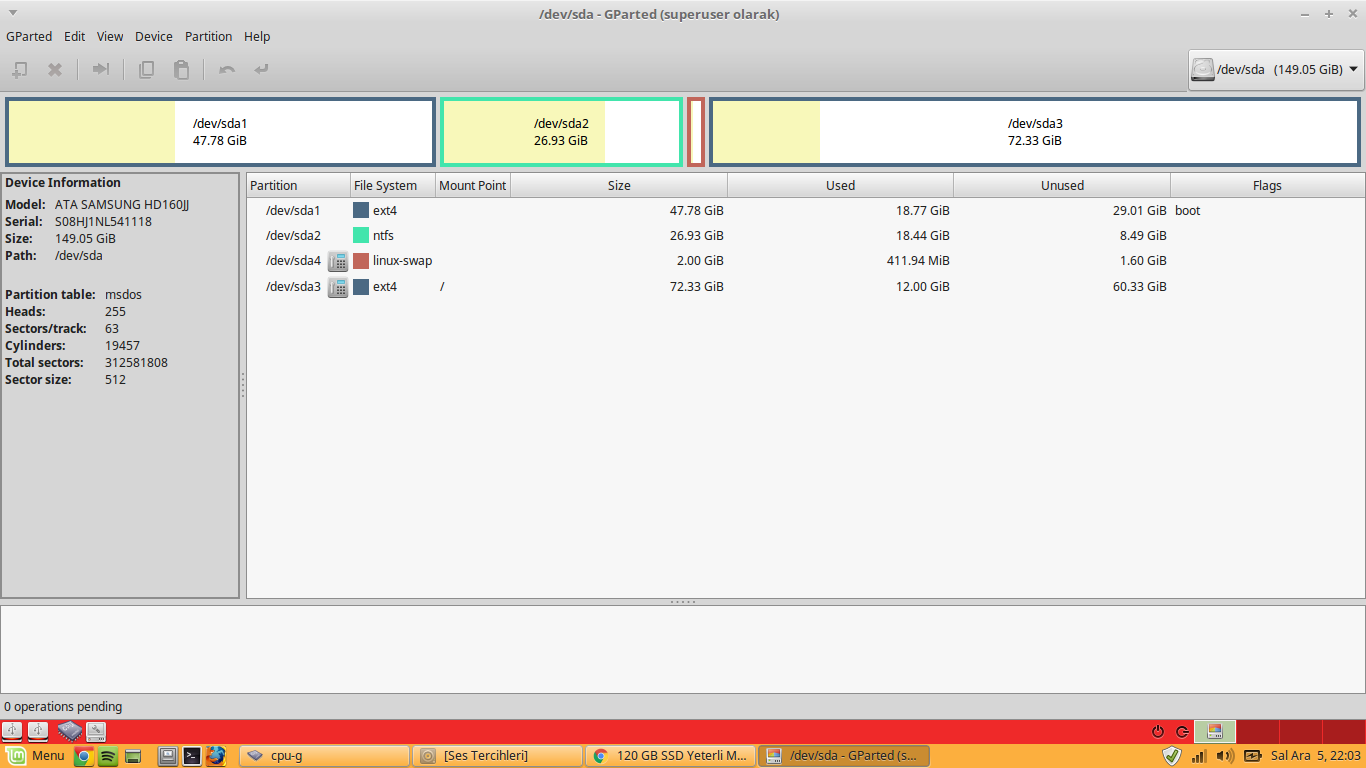The height and width of the screenshot is (768, 1366).
Task: Click the GParted icon in the red panel
Action: 1215,731
